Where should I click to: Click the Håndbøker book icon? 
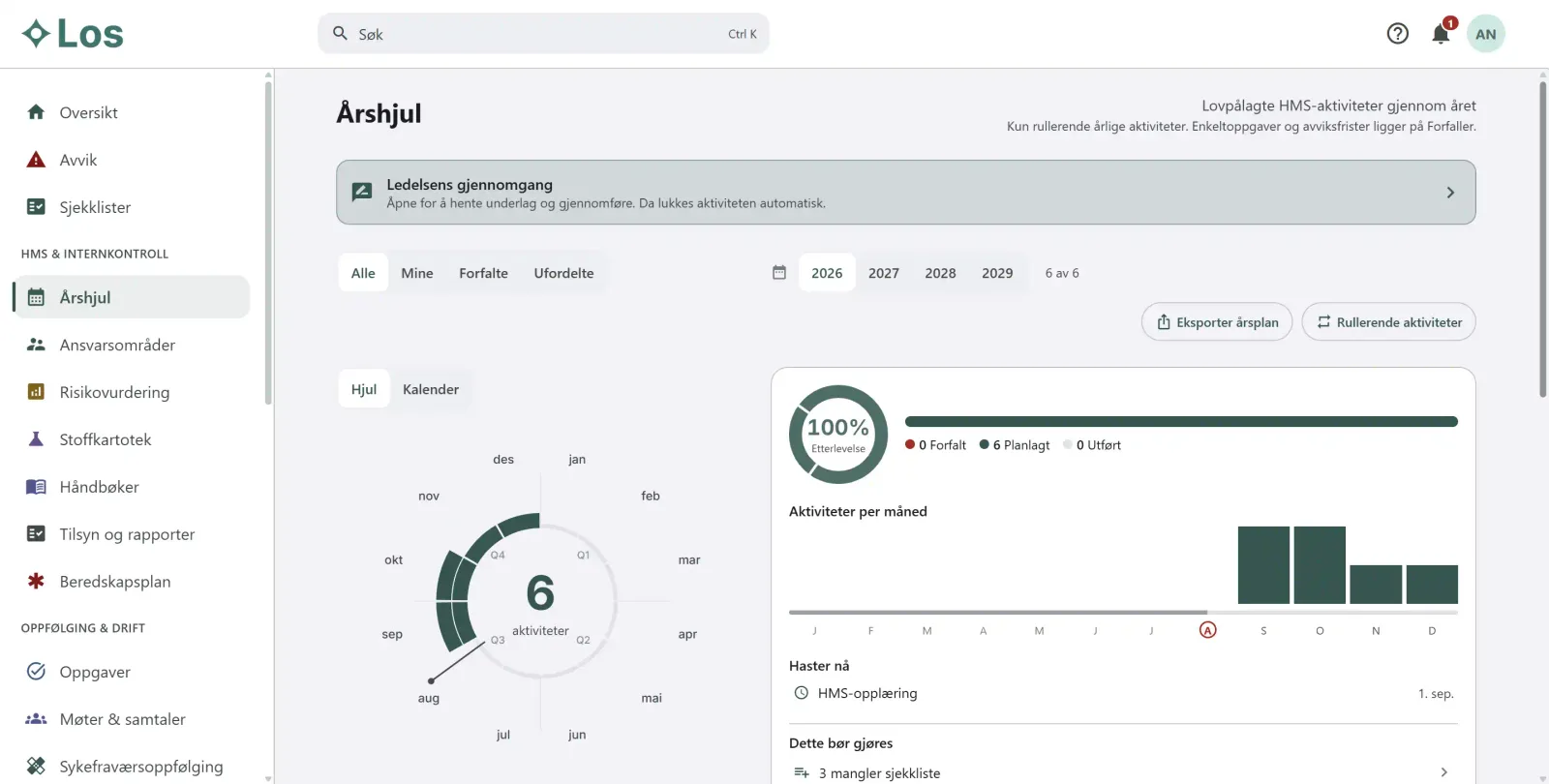pos(36,487)
